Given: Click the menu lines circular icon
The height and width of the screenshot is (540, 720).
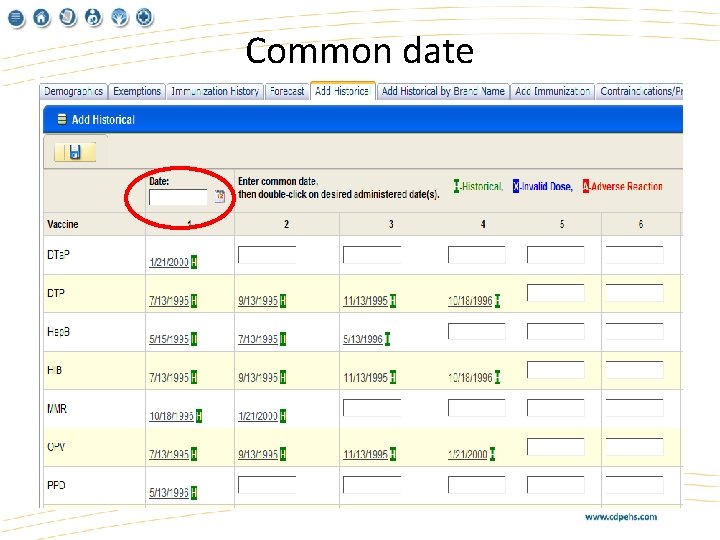Looking at the screenshot, I should 16,18.
